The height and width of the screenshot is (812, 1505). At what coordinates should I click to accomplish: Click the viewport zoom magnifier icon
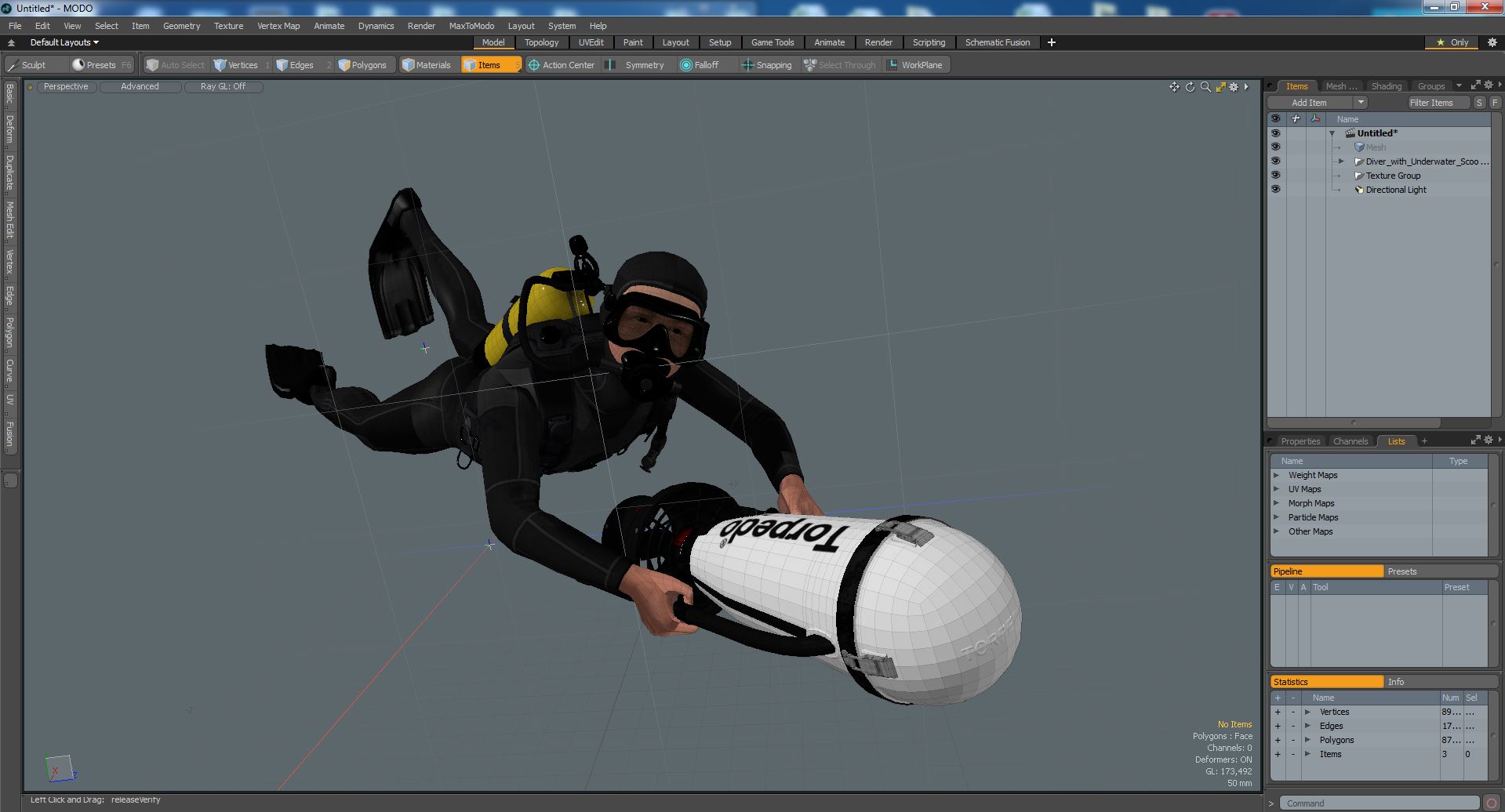point(1205,87)
